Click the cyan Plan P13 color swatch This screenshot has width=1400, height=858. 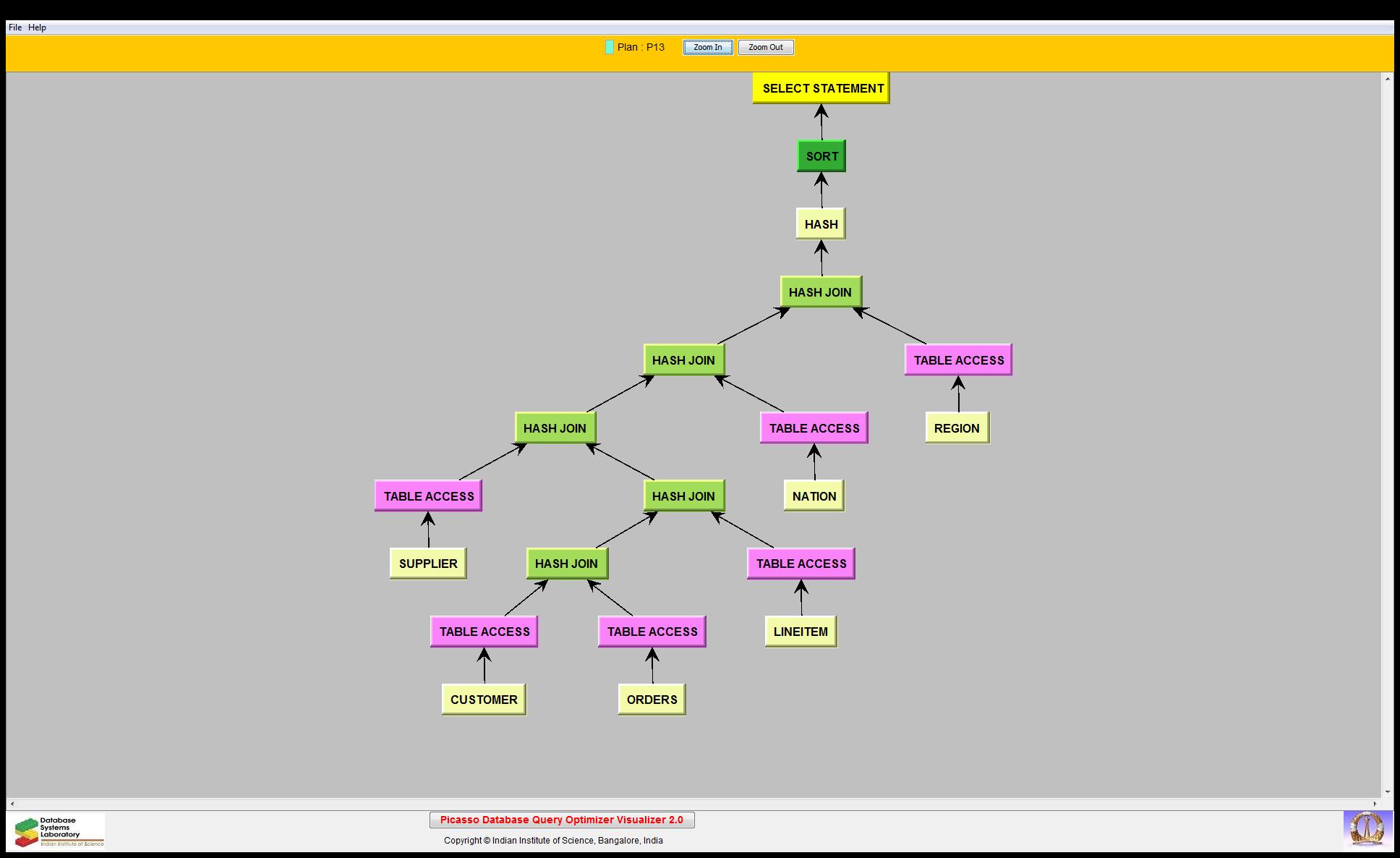click(610, 47)
